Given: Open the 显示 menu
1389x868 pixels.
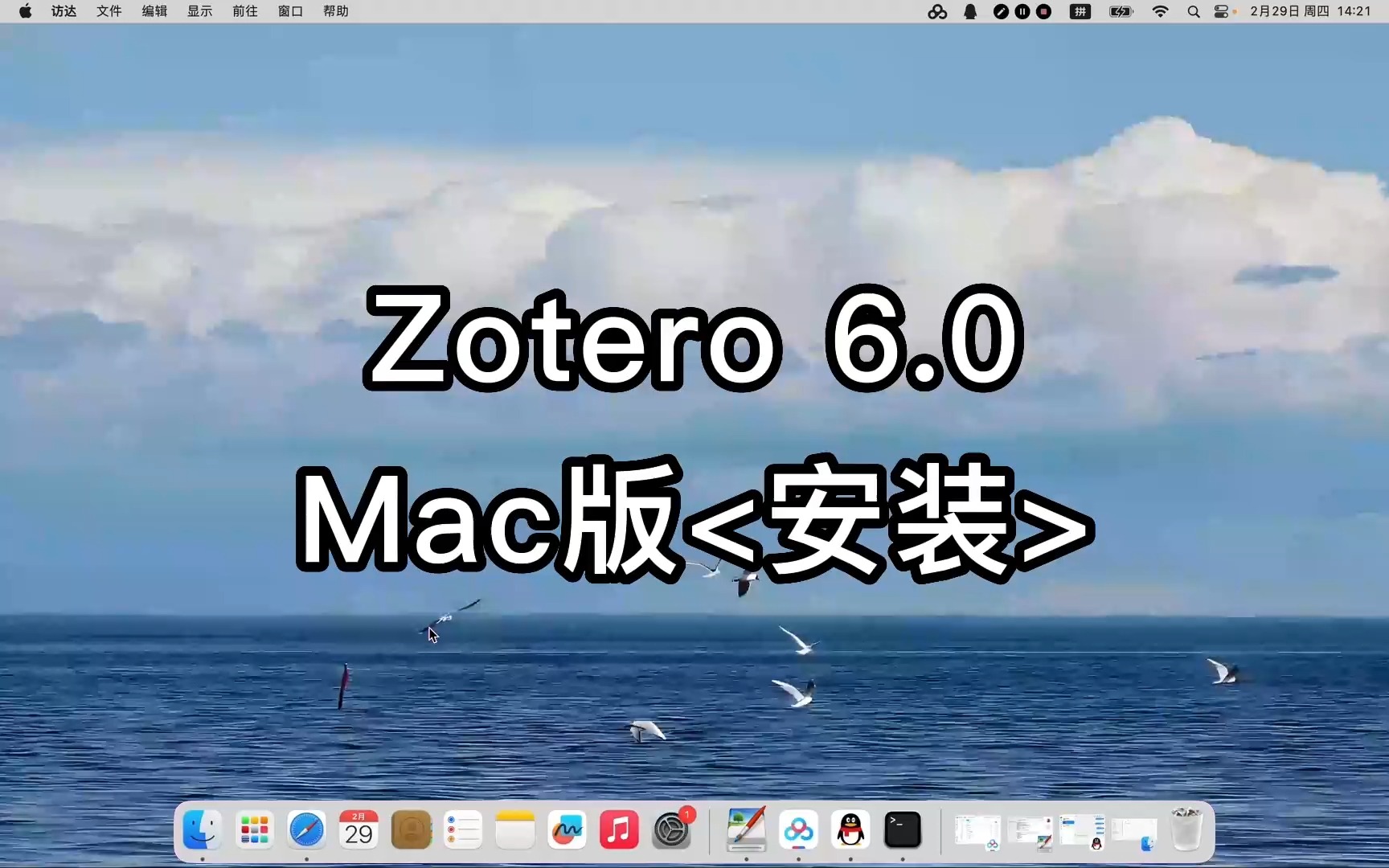Looking at the screenshot, I should (200, 11).
